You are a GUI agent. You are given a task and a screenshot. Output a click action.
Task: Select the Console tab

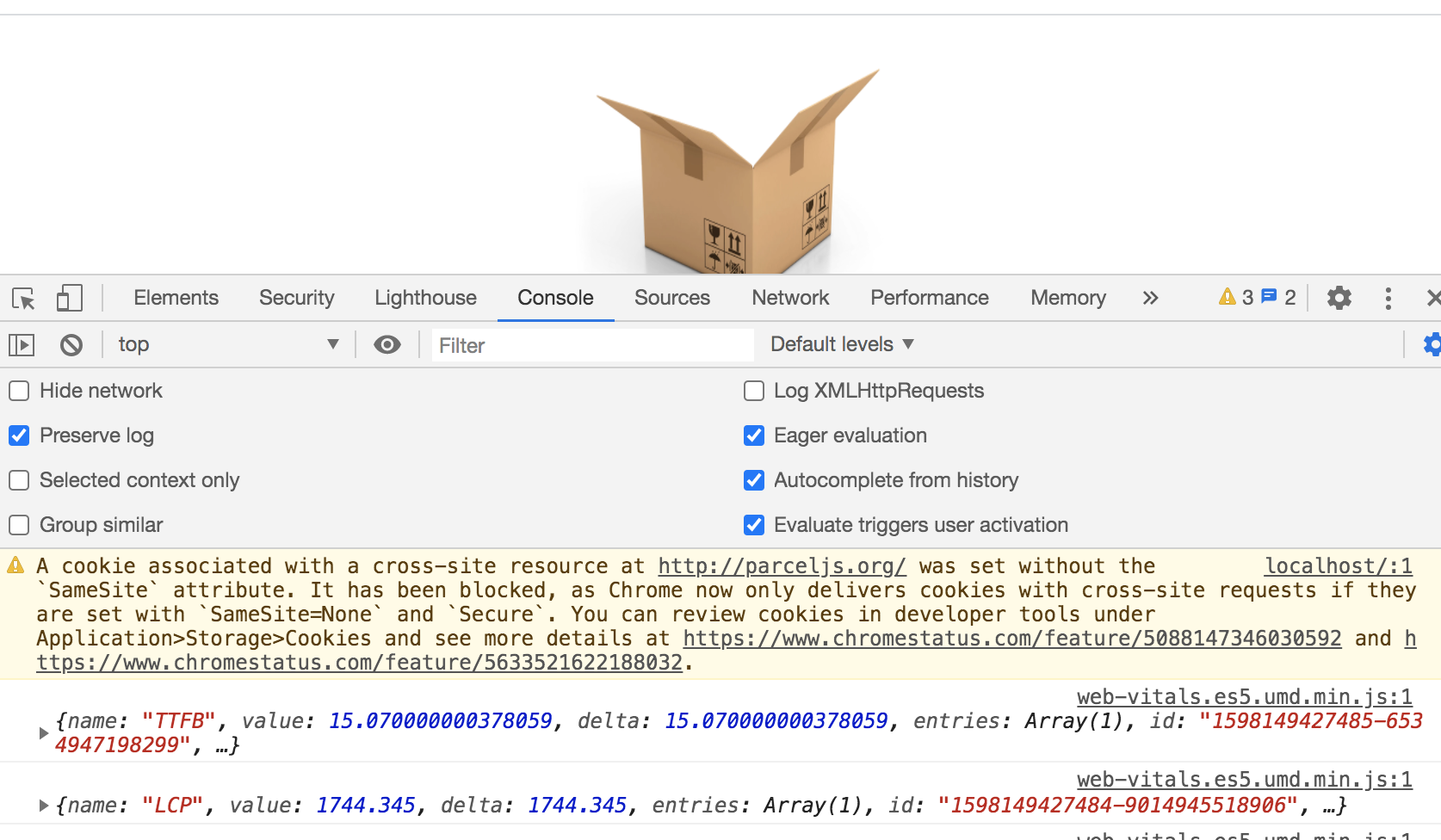tap(555, 298)
